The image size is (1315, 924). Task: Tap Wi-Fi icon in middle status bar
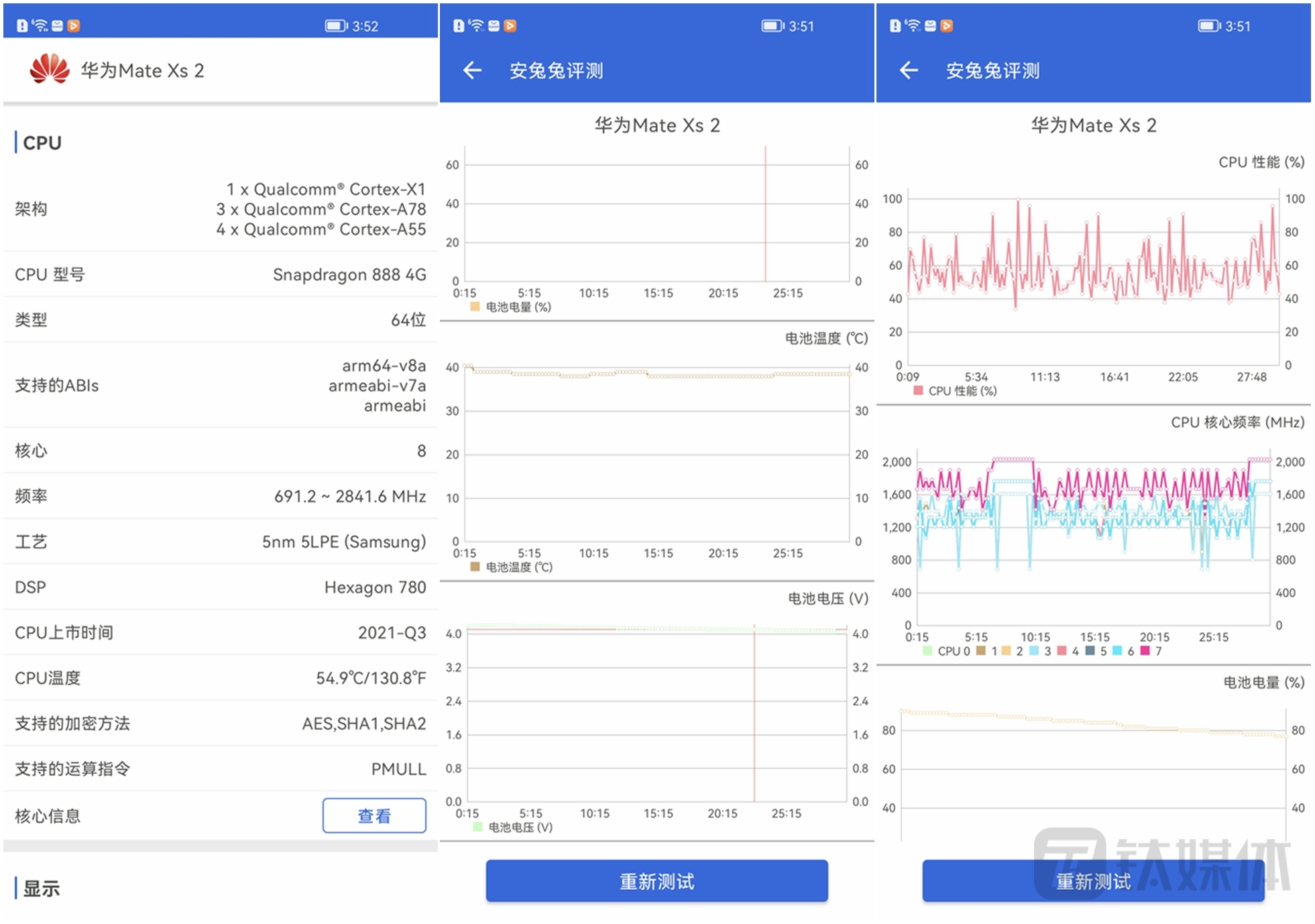[x=476, y=26]
